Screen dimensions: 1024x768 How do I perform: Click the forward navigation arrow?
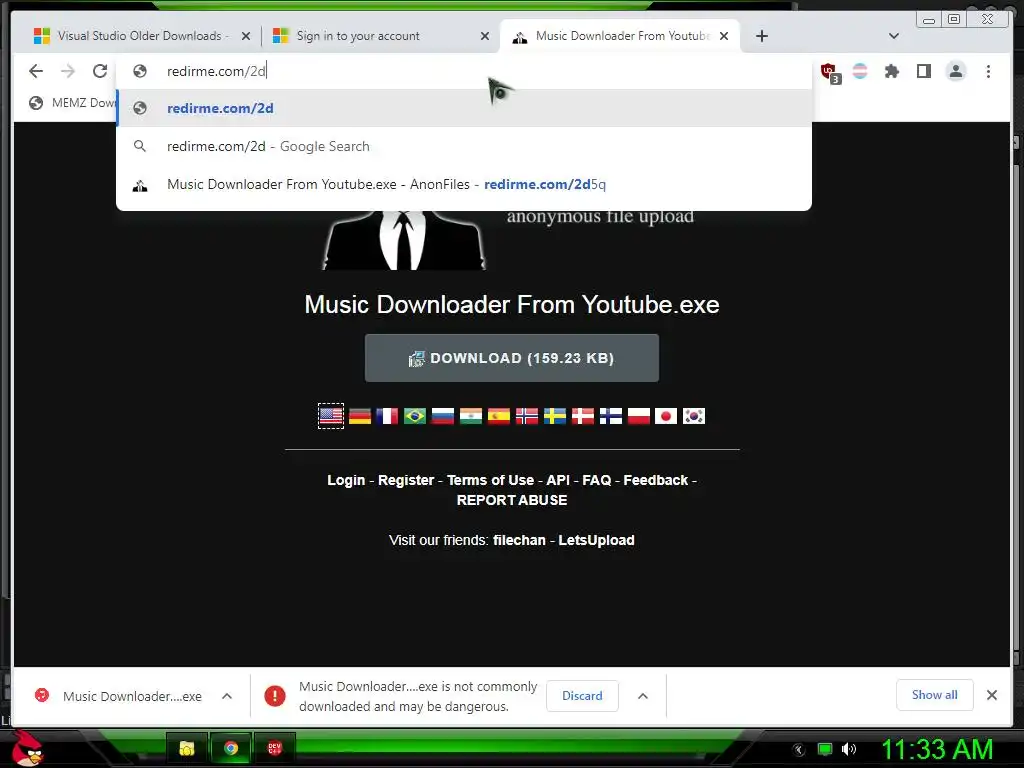(68, 71)
